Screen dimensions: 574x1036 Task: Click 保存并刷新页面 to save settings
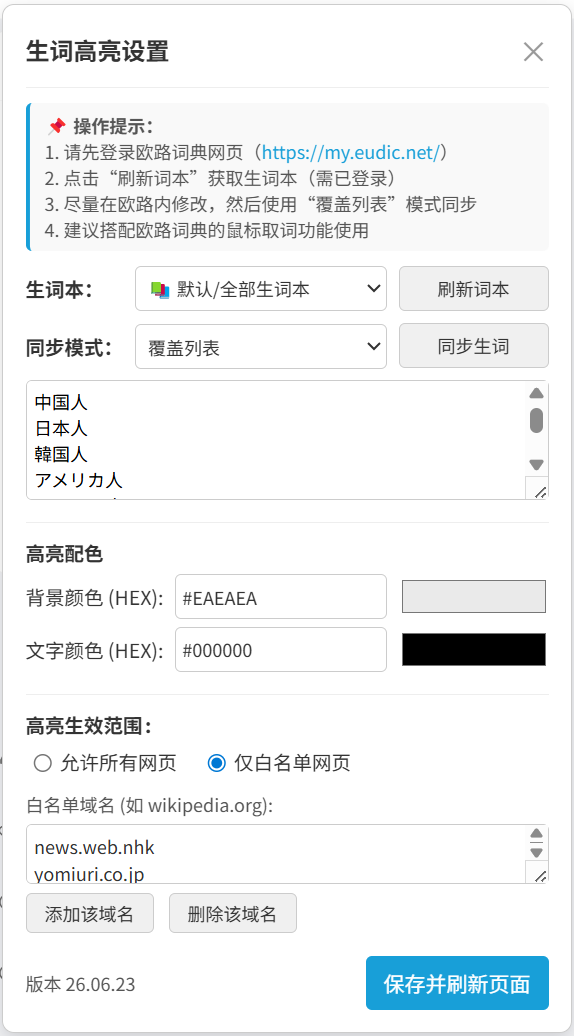(457, 983)
